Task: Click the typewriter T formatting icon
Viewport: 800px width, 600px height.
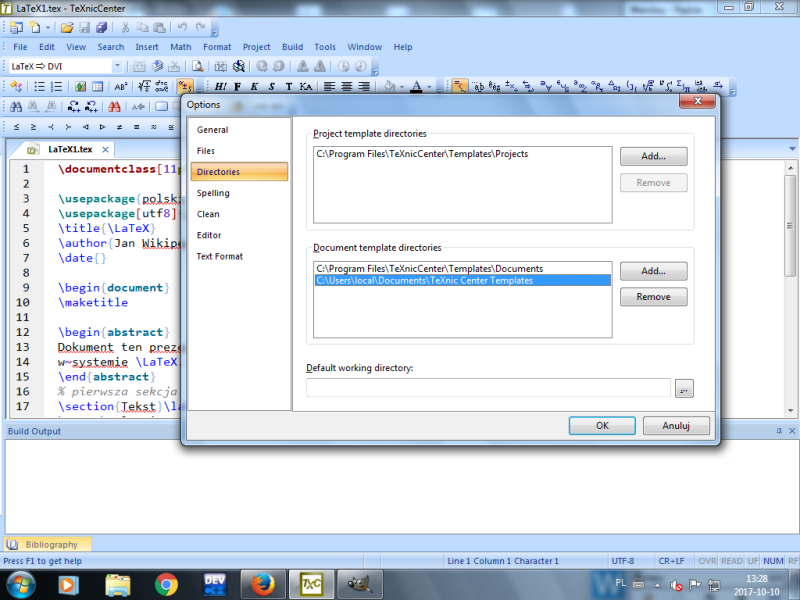Action: pyautogui.click(x=289, y=86)
